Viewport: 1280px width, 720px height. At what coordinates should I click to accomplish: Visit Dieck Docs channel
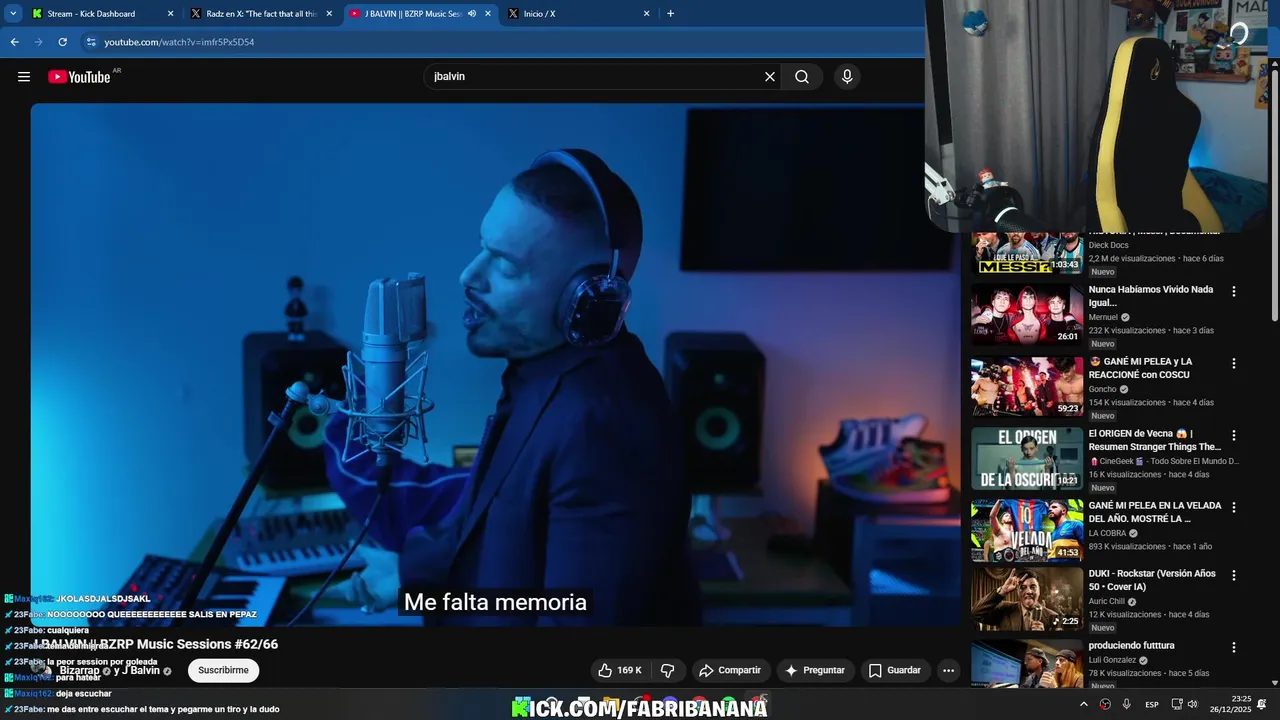point(1108,245)
